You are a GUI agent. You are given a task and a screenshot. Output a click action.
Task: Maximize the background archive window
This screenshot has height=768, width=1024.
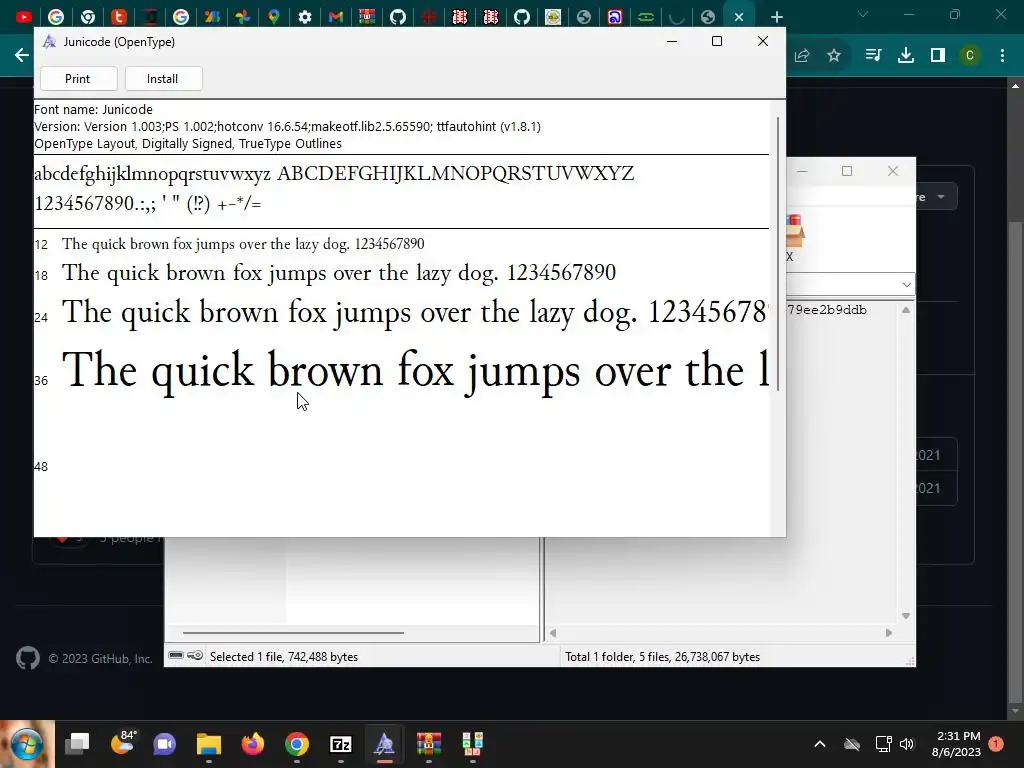847,171
